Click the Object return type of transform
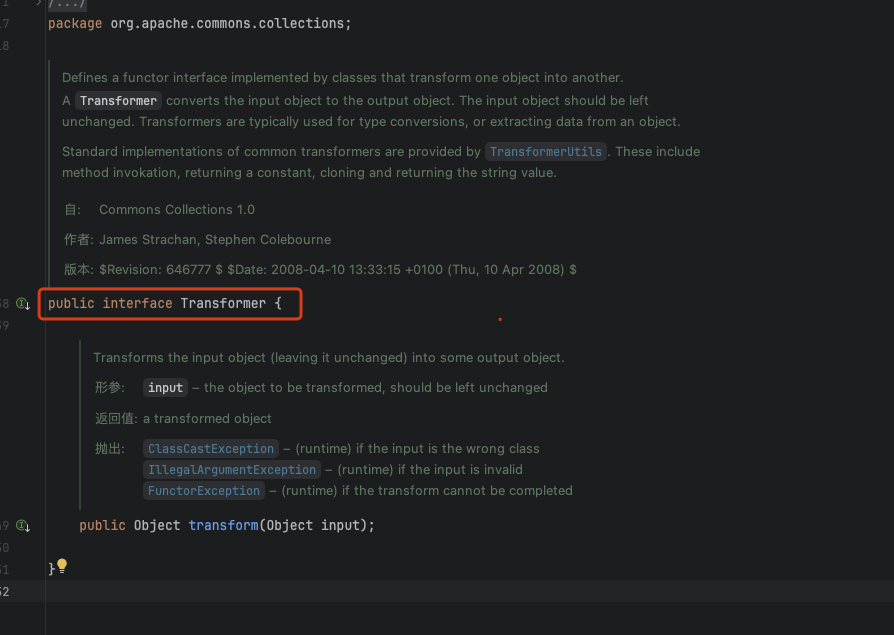 [157, 525]
